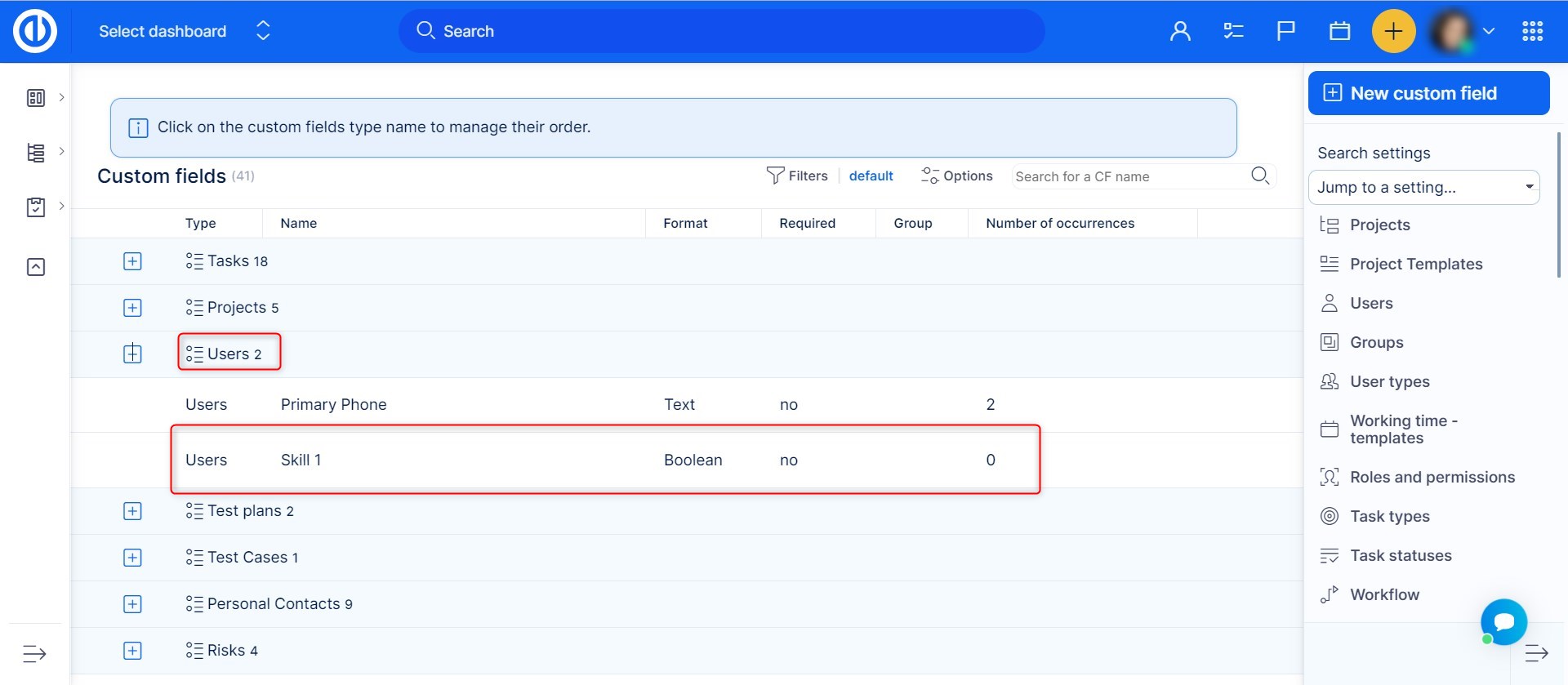Image resolution: width=1568 pixels, height=685 pixels.
Task: Open the Jump to a setting dropdown
Action: point(1423,188)
